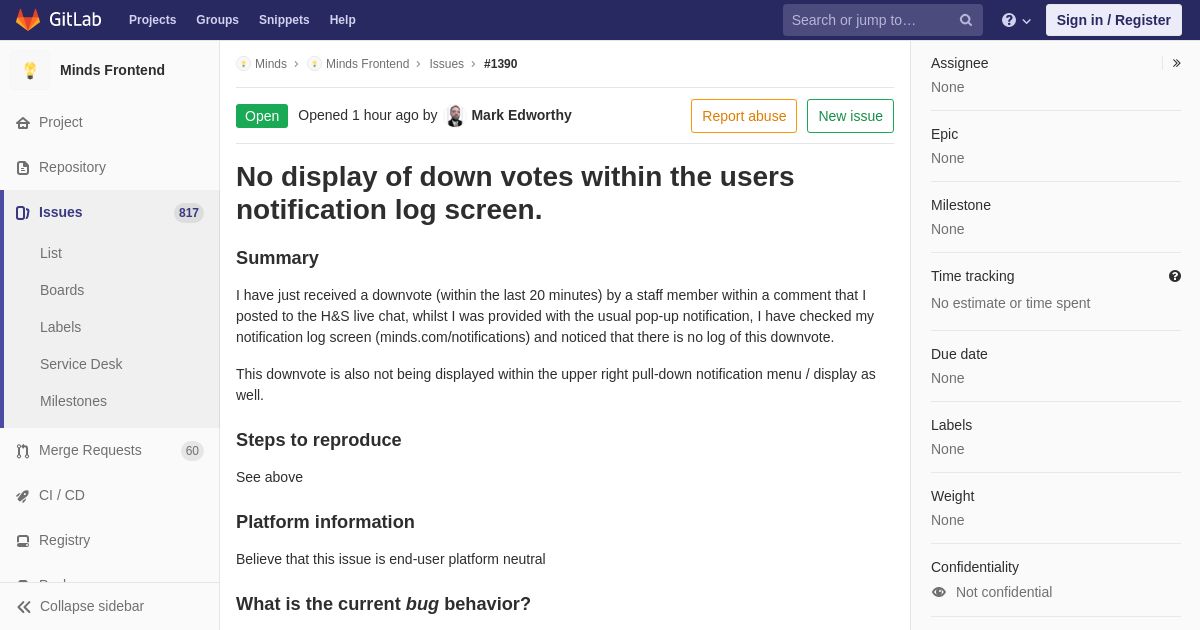
Task: Click the Collapse sidebar chevrons icon
Action: pyautogui.click(x=24, y=607)
